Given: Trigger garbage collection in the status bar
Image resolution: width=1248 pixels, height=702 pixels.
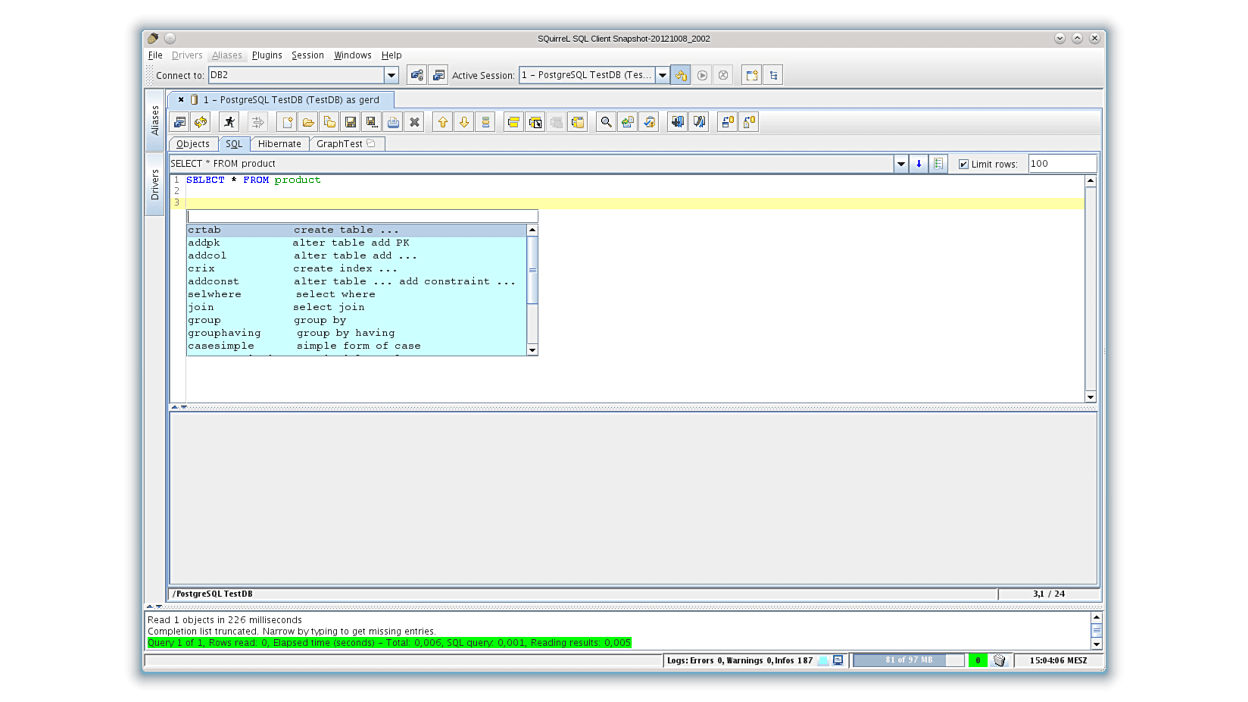Looking at the screenshot, I should tap(998, 660).
